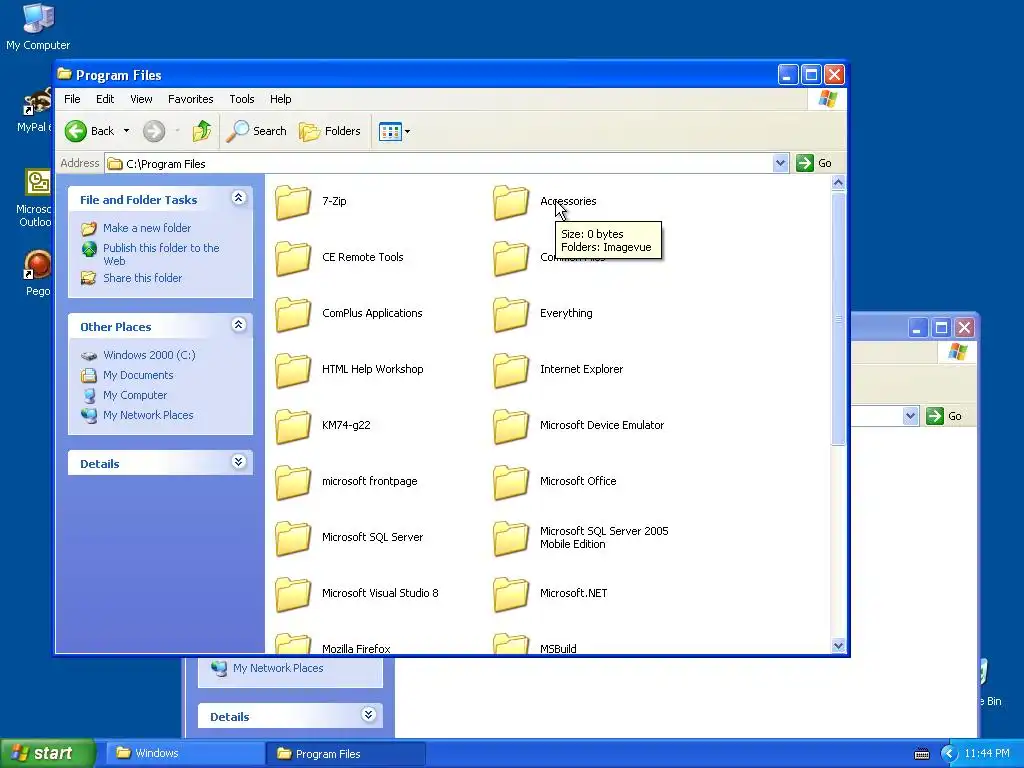Select Microsoft SQL Server 2005 Mobile Edition folder
1024x768 pixels.
pos(511,539)
